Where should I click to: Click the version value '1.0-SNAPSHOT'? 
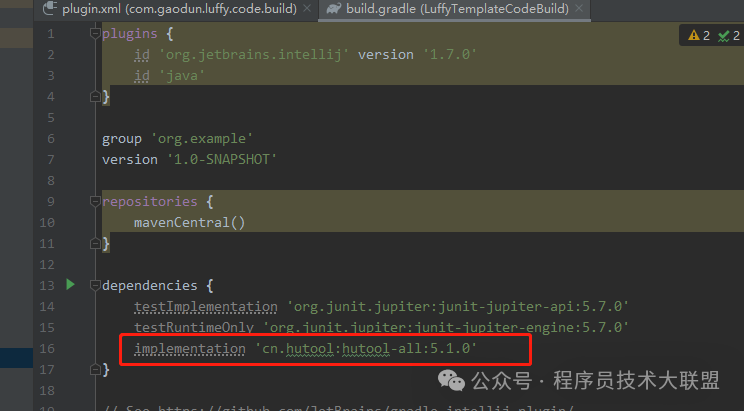[x=222, y=159]
